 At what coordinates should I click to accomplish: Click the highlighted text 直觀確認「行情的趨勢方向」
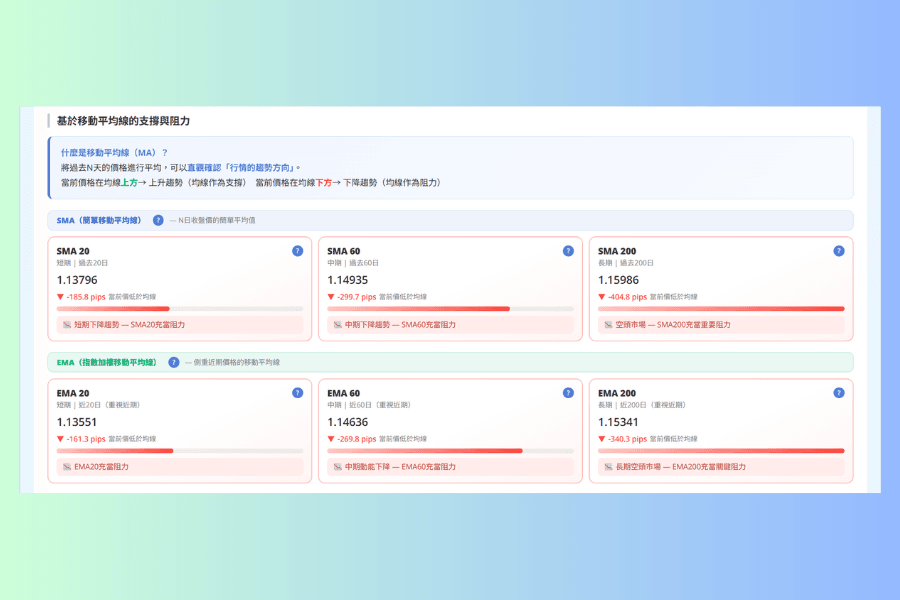pos(242,168)
